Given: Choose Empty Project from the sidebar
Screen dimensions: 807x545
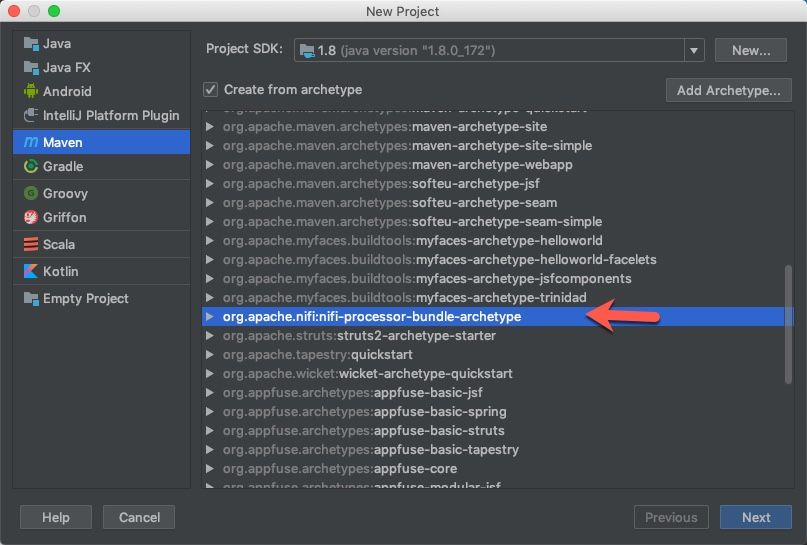Looking at the screenshot, I should (x=85, y=299).
